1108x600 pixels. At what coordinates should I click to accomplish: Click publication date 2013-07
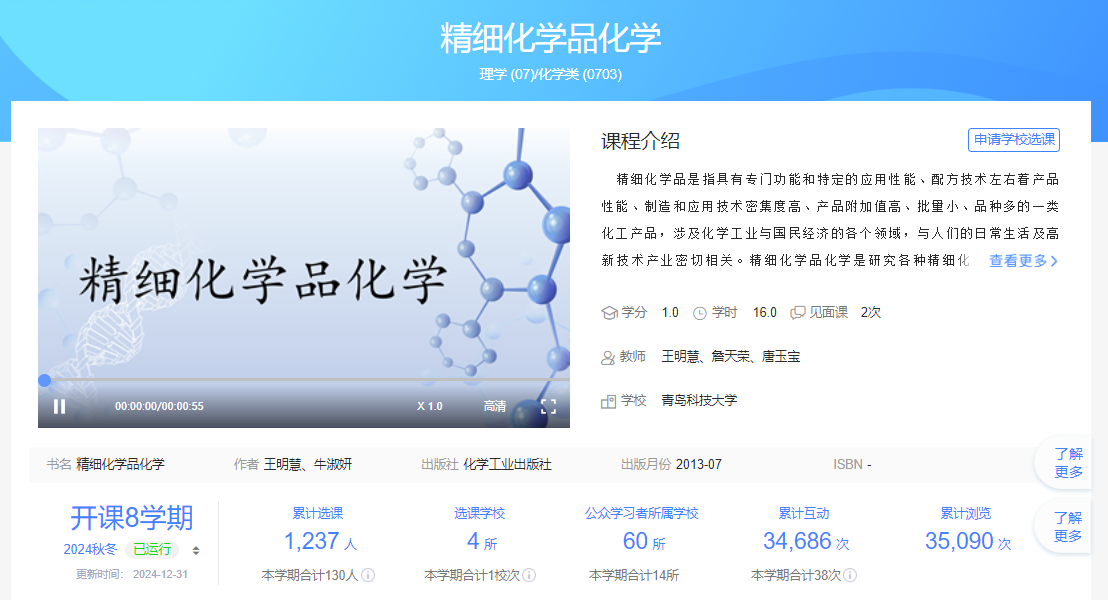(699, 464)
